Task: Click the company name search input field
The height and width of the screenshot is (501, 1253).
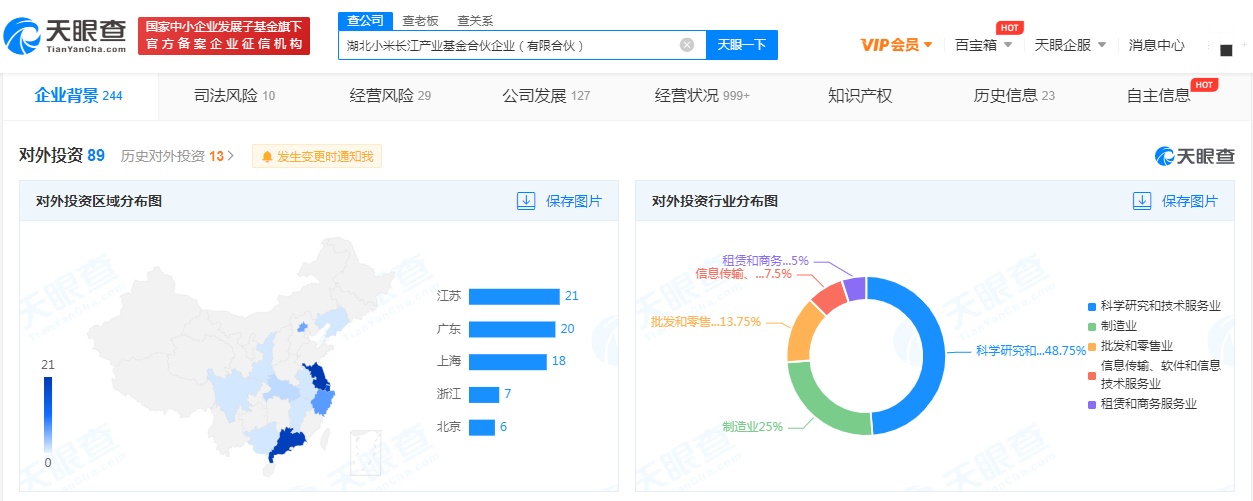Action: pyautogui.click(x=508, y=45)
